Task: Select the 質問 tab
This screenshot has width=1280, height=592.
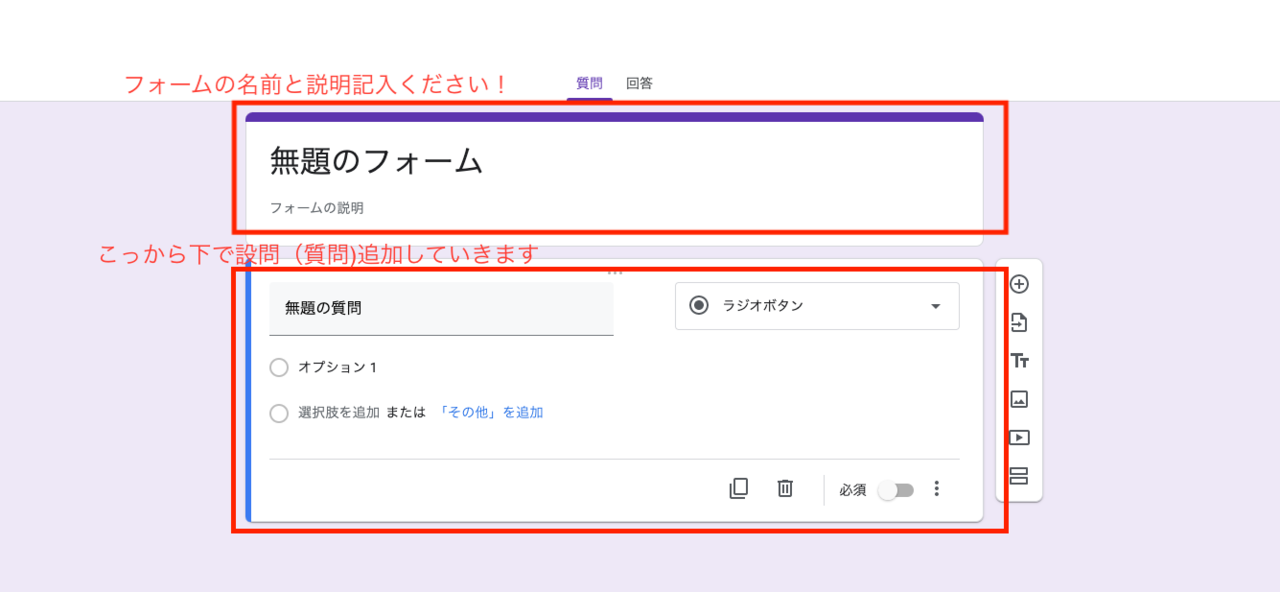Action: coord(589,83)
